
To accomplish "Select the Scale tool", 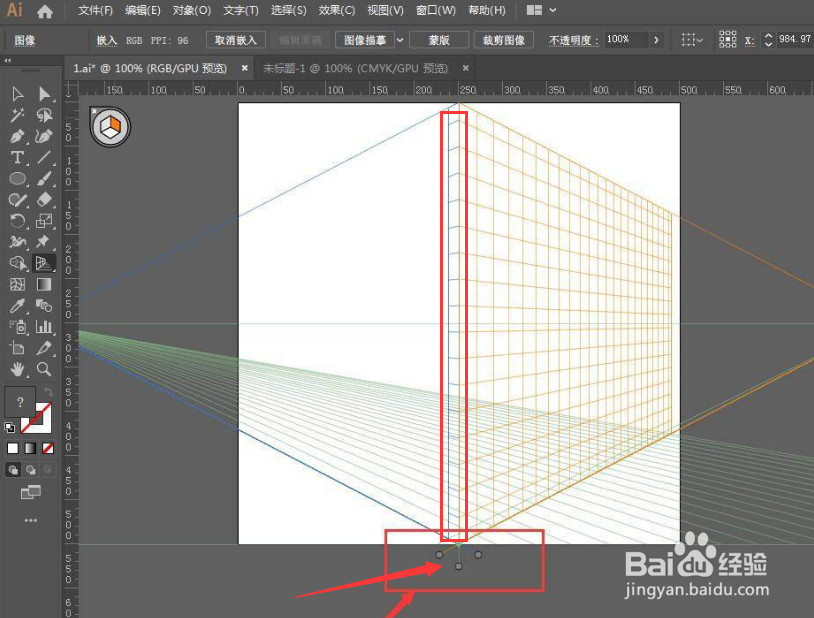I will (x=44, y=221).
